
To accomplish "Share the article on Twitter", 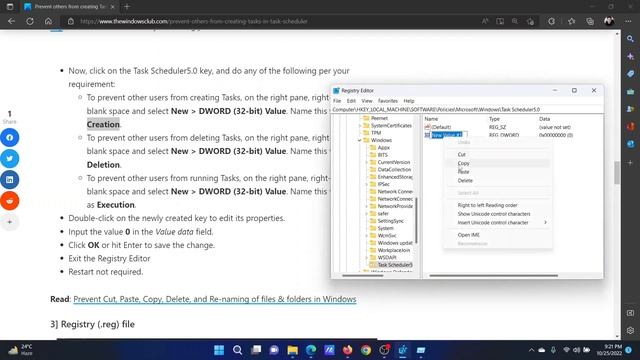I will click(x=10, y=158).
